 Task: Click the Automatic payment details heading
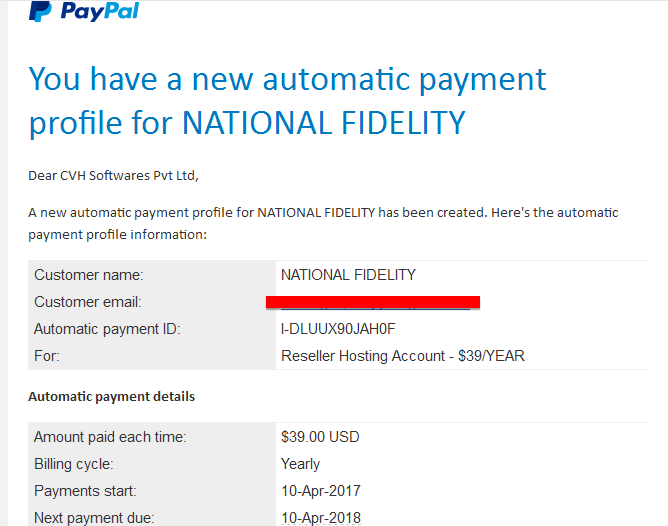112,397
